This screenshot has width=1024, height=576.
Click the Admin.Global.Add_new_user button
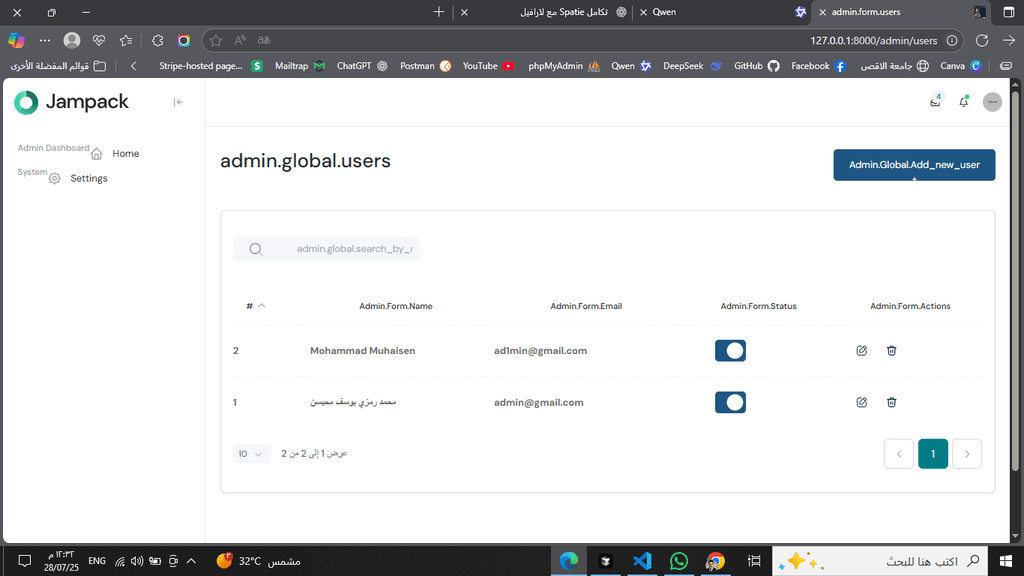click(x=914, y=165)
